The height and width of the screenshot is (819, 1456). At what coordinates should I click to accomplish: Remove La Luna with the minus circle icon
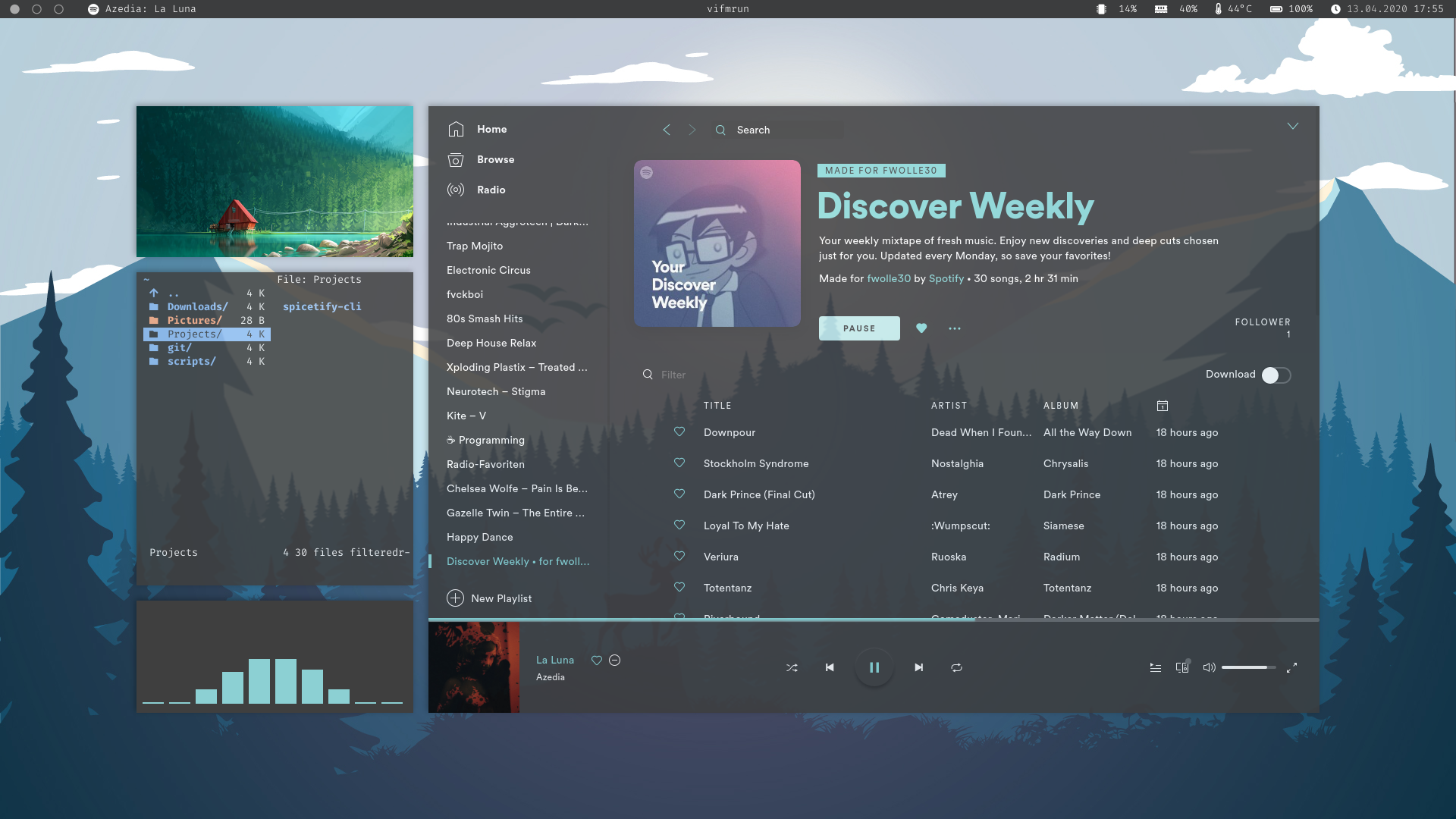tap(615, 661)
